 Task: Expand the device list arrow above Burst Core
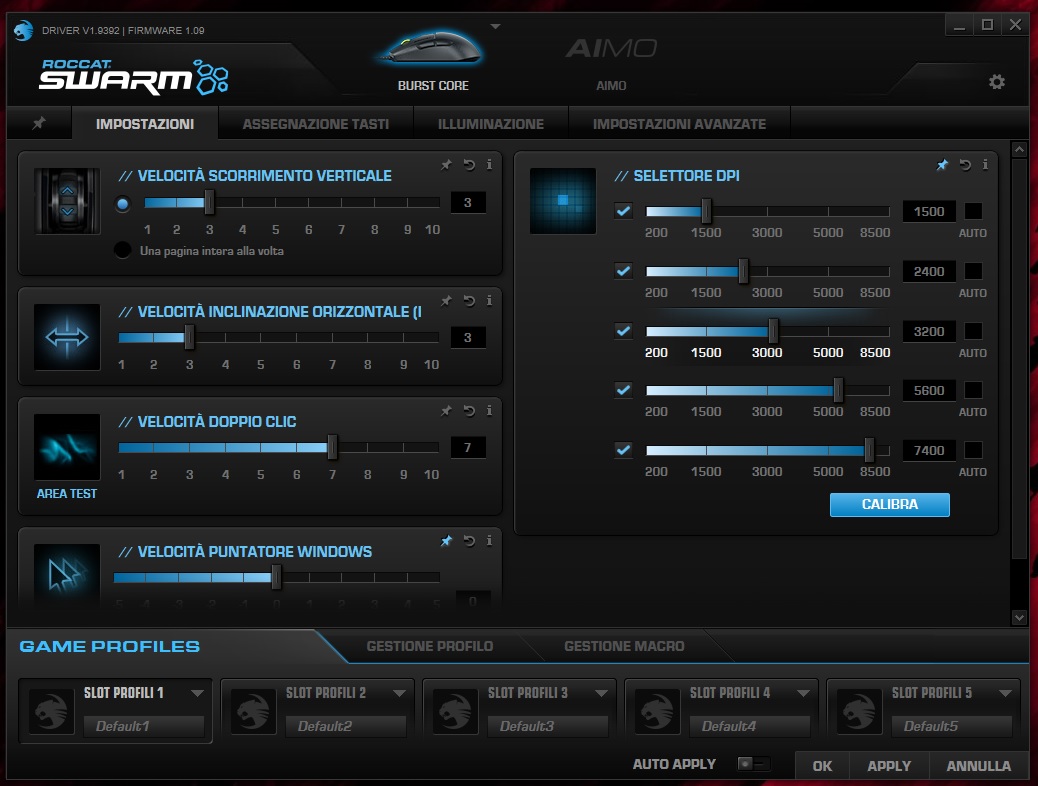pyautogui.click(x=495, y=26)
